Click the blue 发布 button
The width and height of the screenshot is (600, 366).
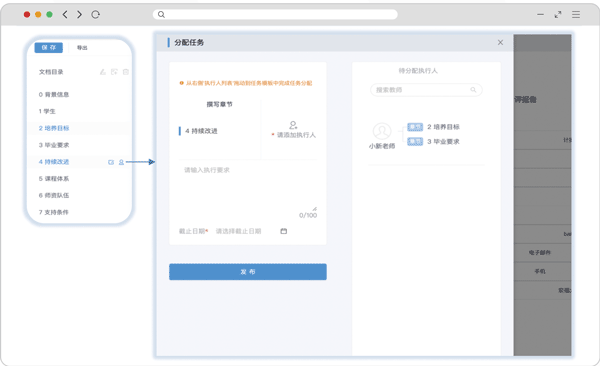click(x=248, y=272)
